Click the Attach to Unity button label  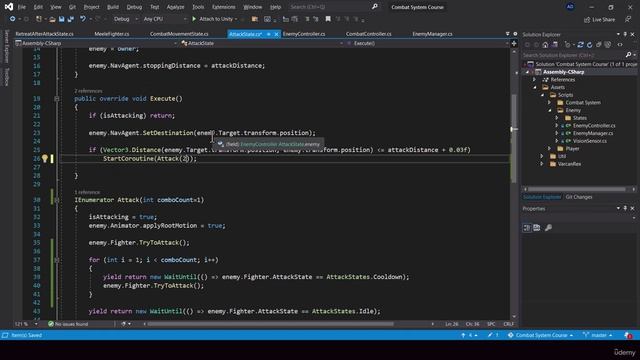click(216, 19)
